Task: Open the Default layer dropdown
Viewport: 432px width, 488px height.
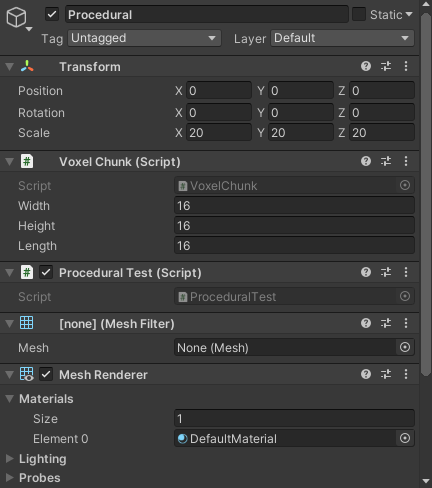Action: pyautogui.click(x=342, y=38)
